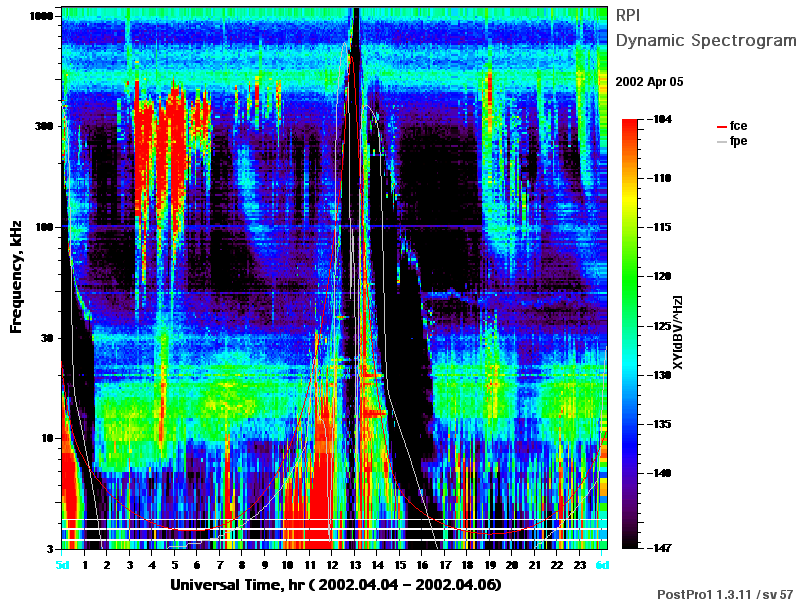Click the 1000 kHz tick label on the frequency axis

point(42,16)
